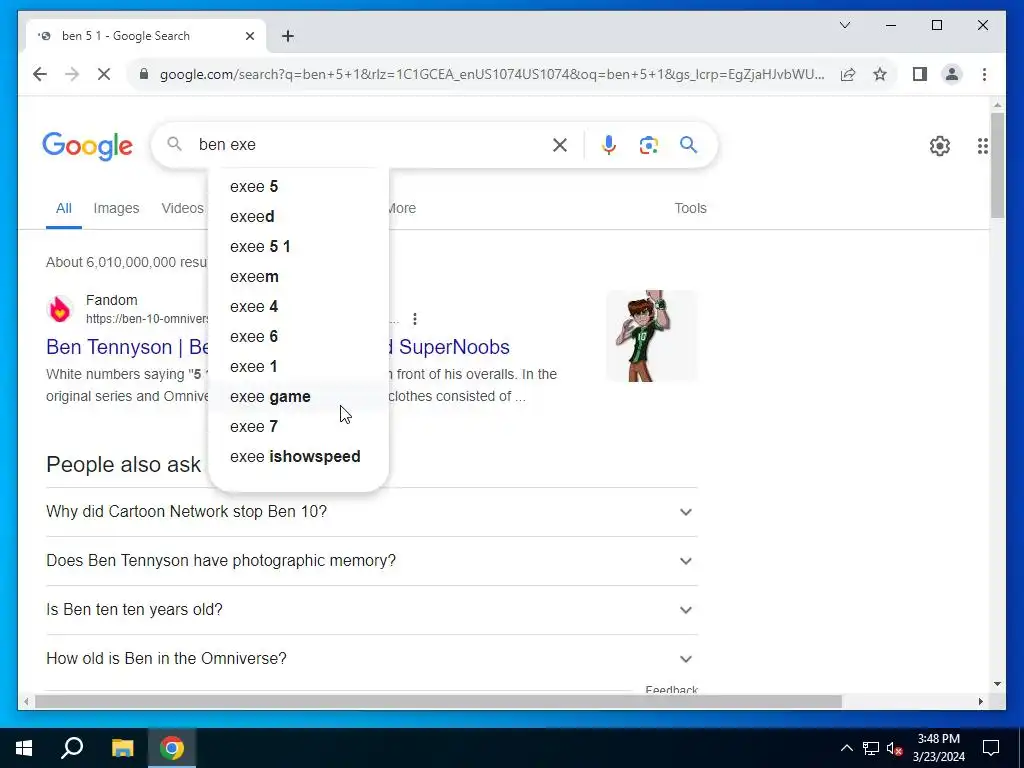Click the browser forward arrow
This screenshot has height=768, width=1024.
(72, 74)
